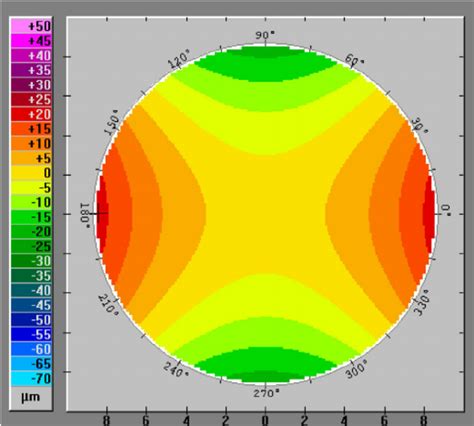
Task: Click the -5 yellow-green legend swatch
Action: (x=31, y=187)
